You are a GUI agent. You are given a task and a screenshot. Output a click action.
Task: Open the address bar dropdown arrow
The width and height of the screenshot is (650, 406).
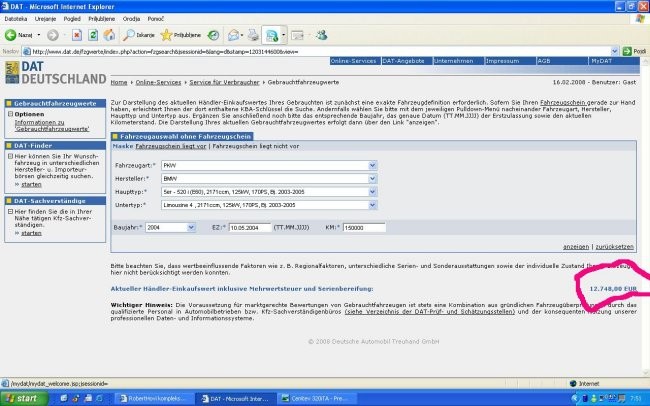tap(615, 51)
